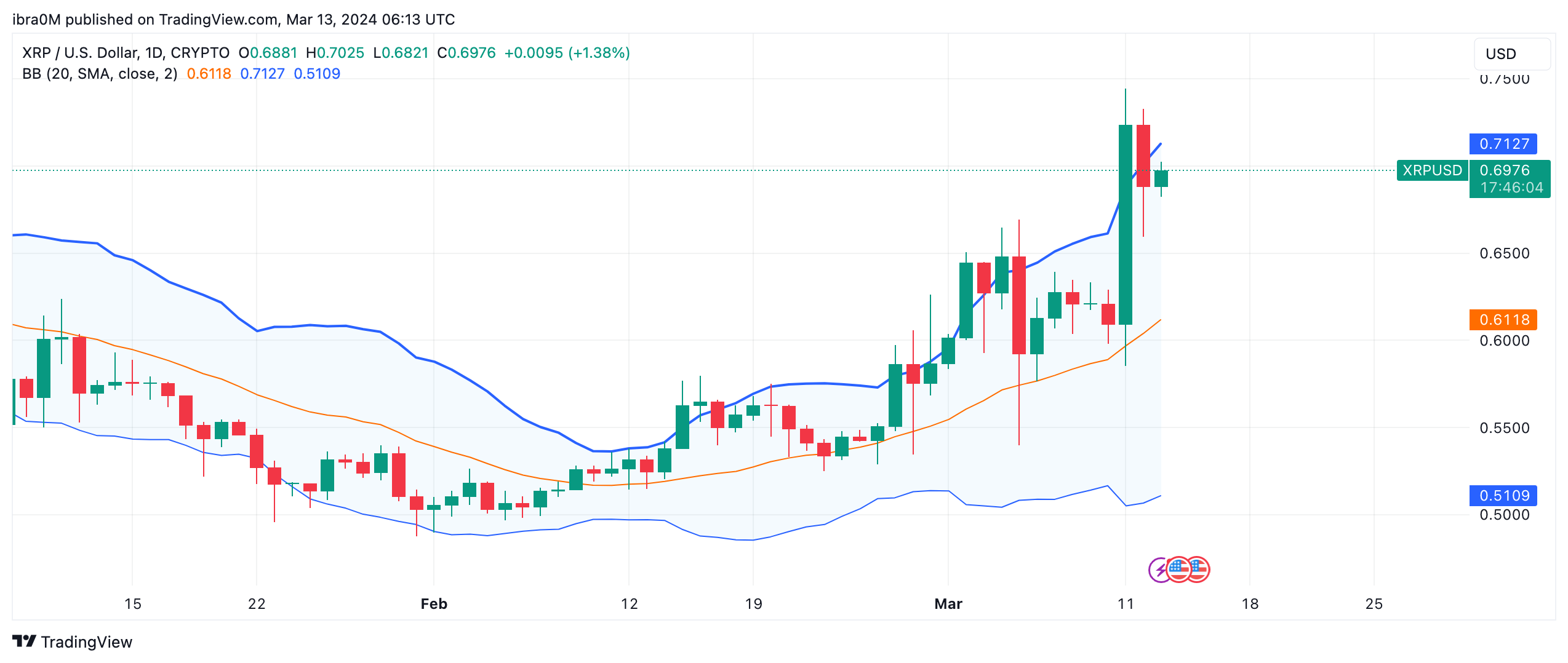Screen dimensions: 1568x663
Task: Click the 0.7500 price axis label
Action: point(1504,79)
